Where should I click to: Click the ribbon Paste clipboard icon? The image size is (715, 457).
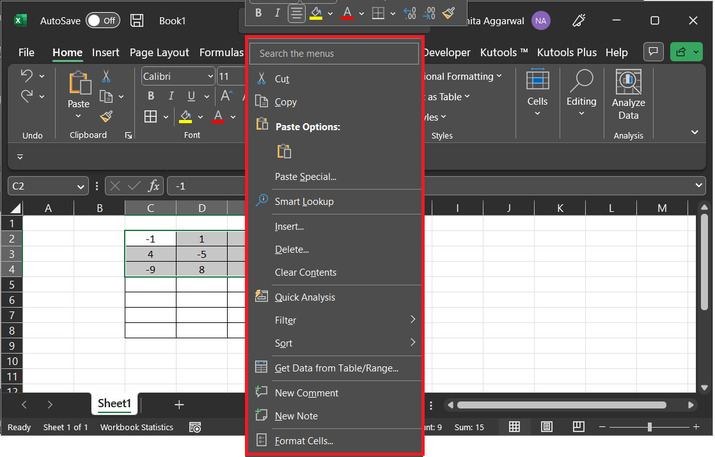pos(79,84)
